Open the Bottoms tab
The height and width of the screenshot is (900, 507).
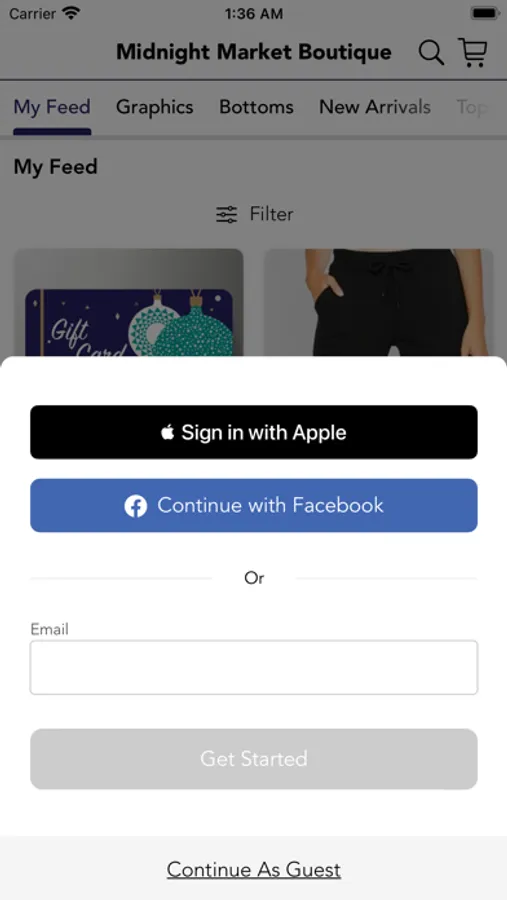click(x=256, y=107)
